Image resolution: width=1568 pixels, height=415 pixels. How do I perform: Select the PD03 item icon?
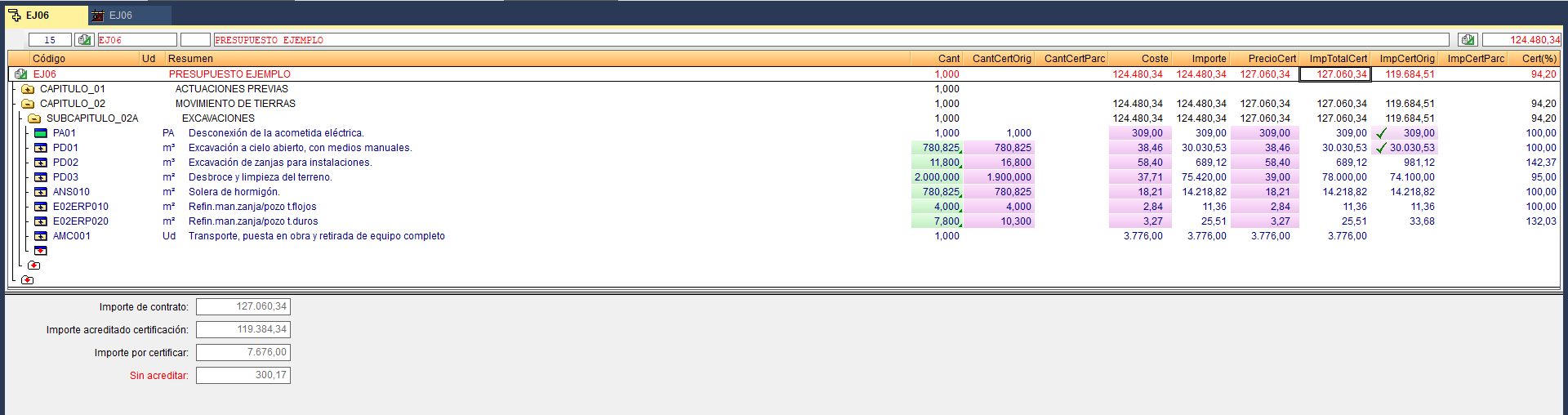pyautogui.click(x=41, y=177)
